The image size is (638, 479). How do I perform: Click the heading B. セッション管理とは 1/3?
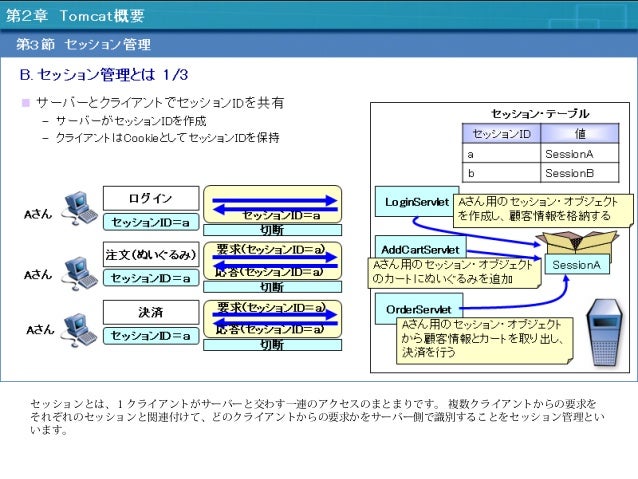pos(104,74)
